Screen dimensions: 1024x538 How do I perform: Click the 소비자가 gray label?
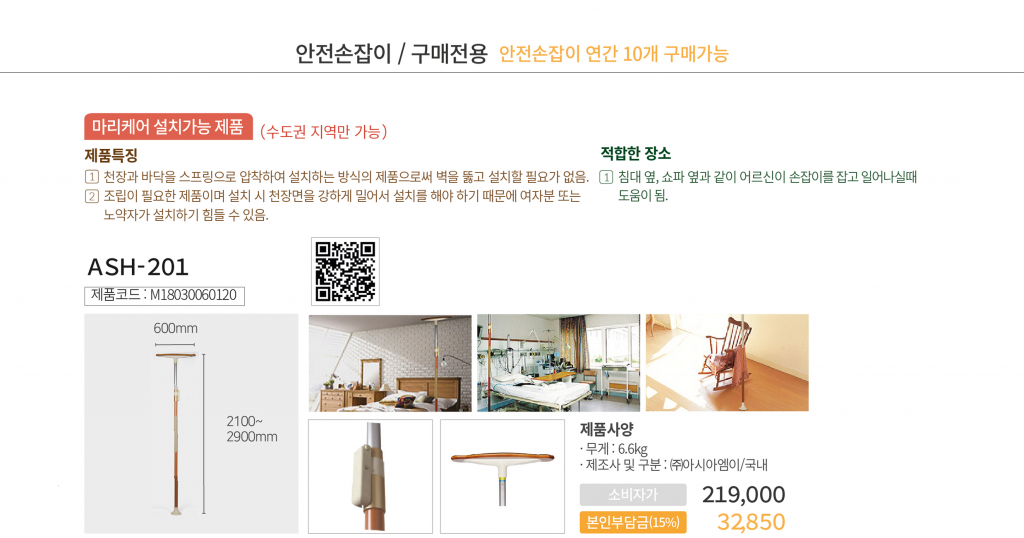[633, 495]
